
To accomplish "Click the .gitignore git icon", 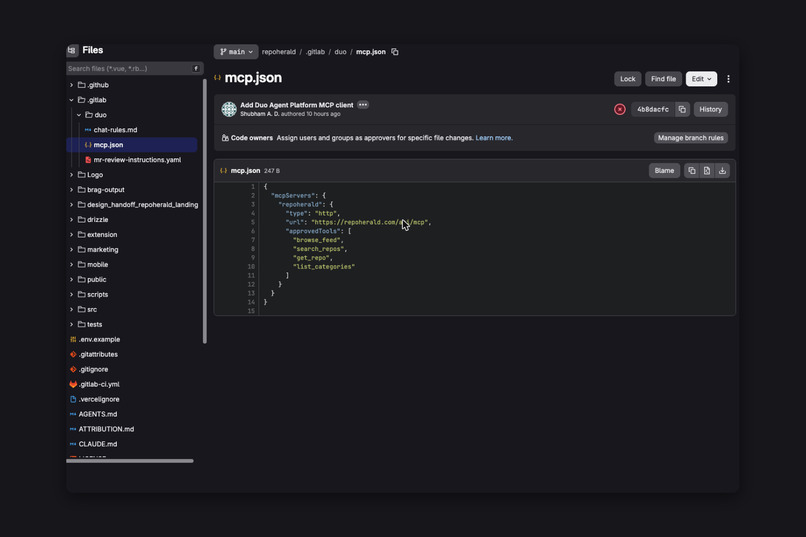I will (73, 369).
